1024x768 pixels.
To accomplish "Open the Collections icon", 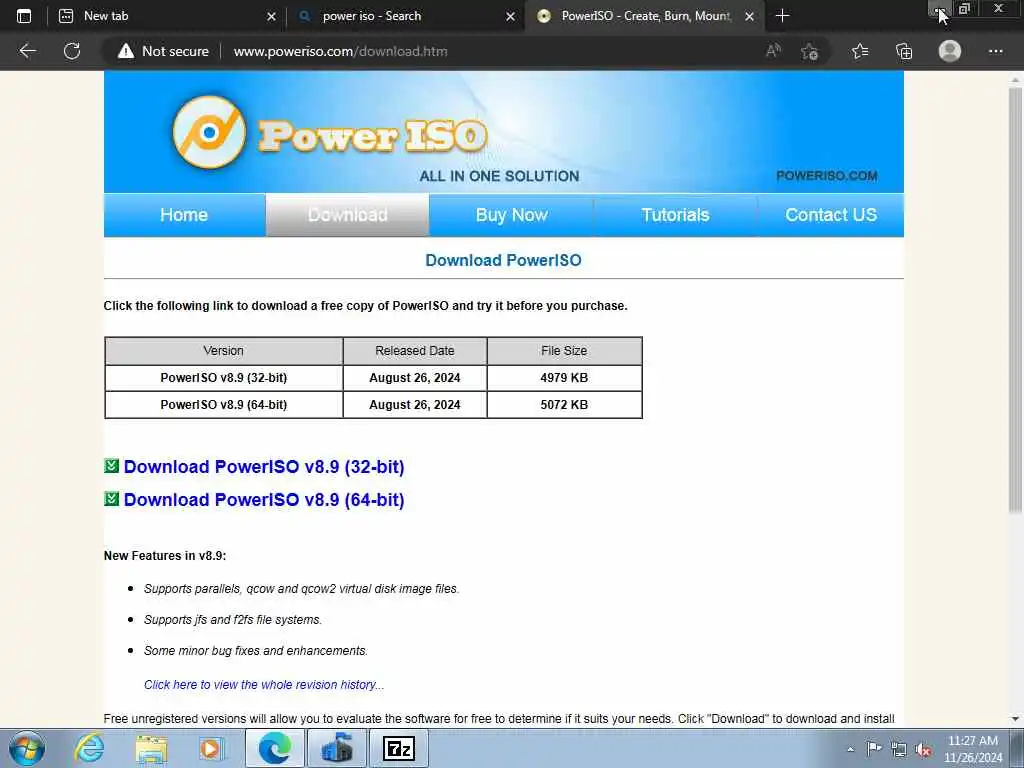I will [904, 51].
